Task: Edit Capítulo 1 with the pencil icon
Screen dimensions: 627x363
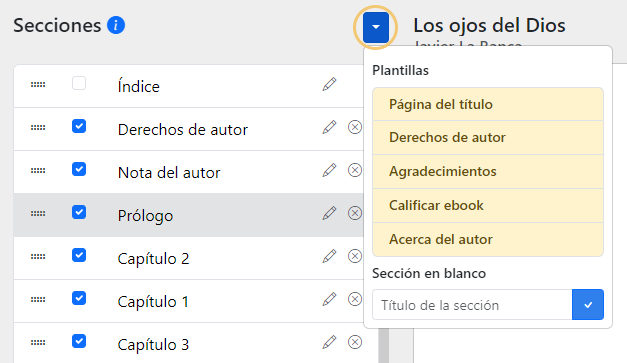Action: pos(329,299)
